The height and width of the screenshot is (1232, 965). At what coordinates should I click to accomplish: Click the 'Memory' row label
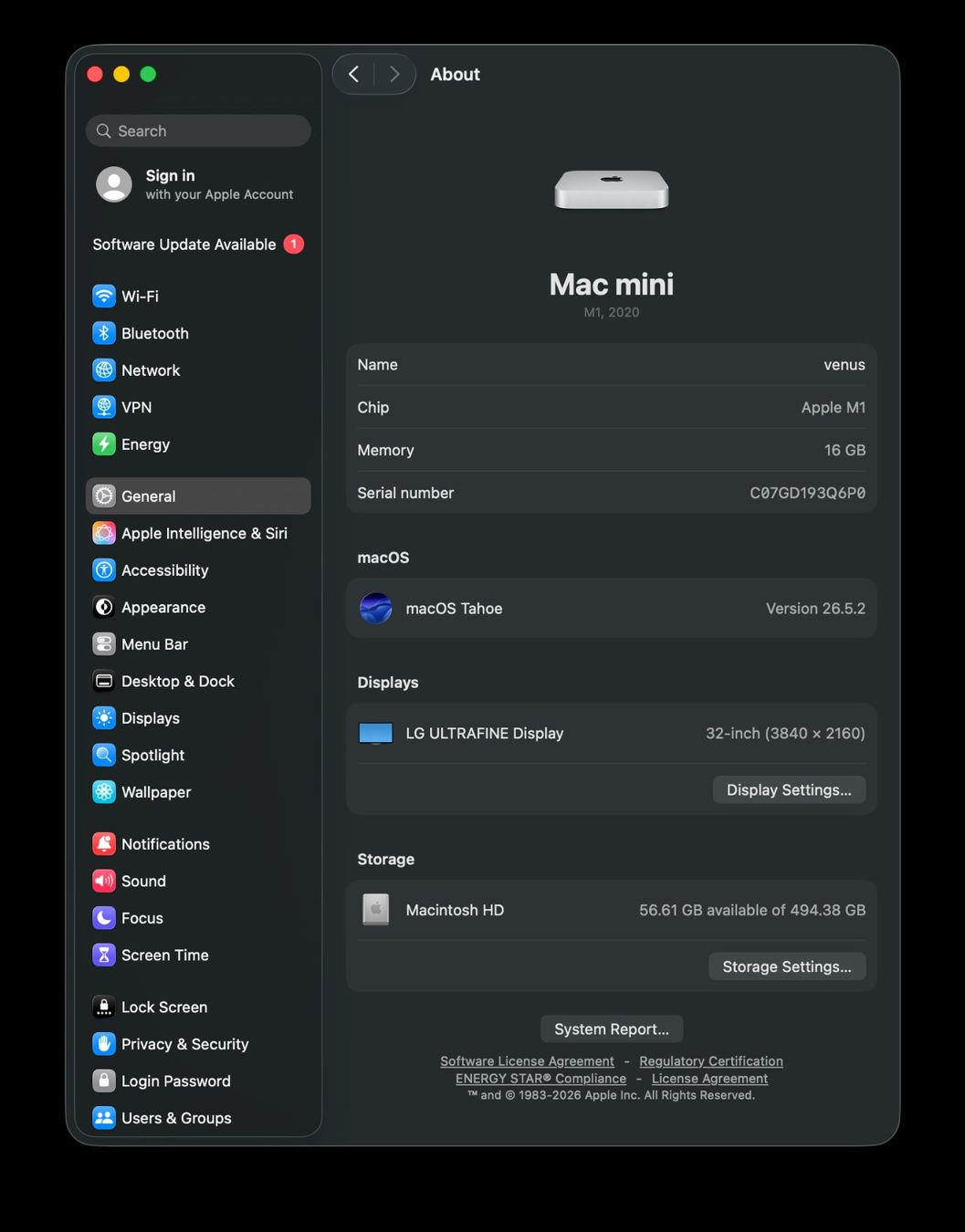385,450
